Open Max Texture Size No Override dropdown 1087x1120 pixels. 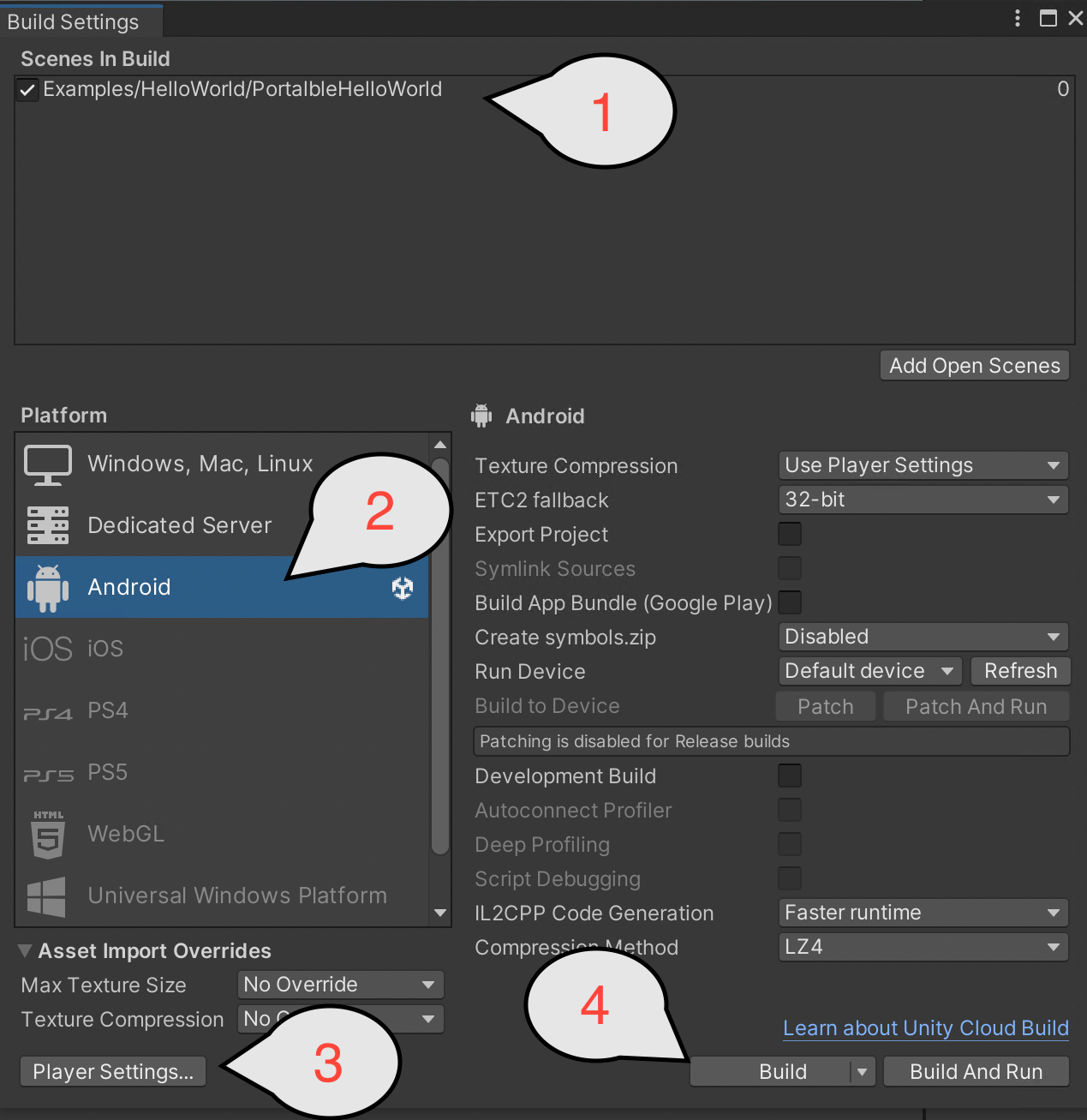pyautogui.click(x=340, y=985)
